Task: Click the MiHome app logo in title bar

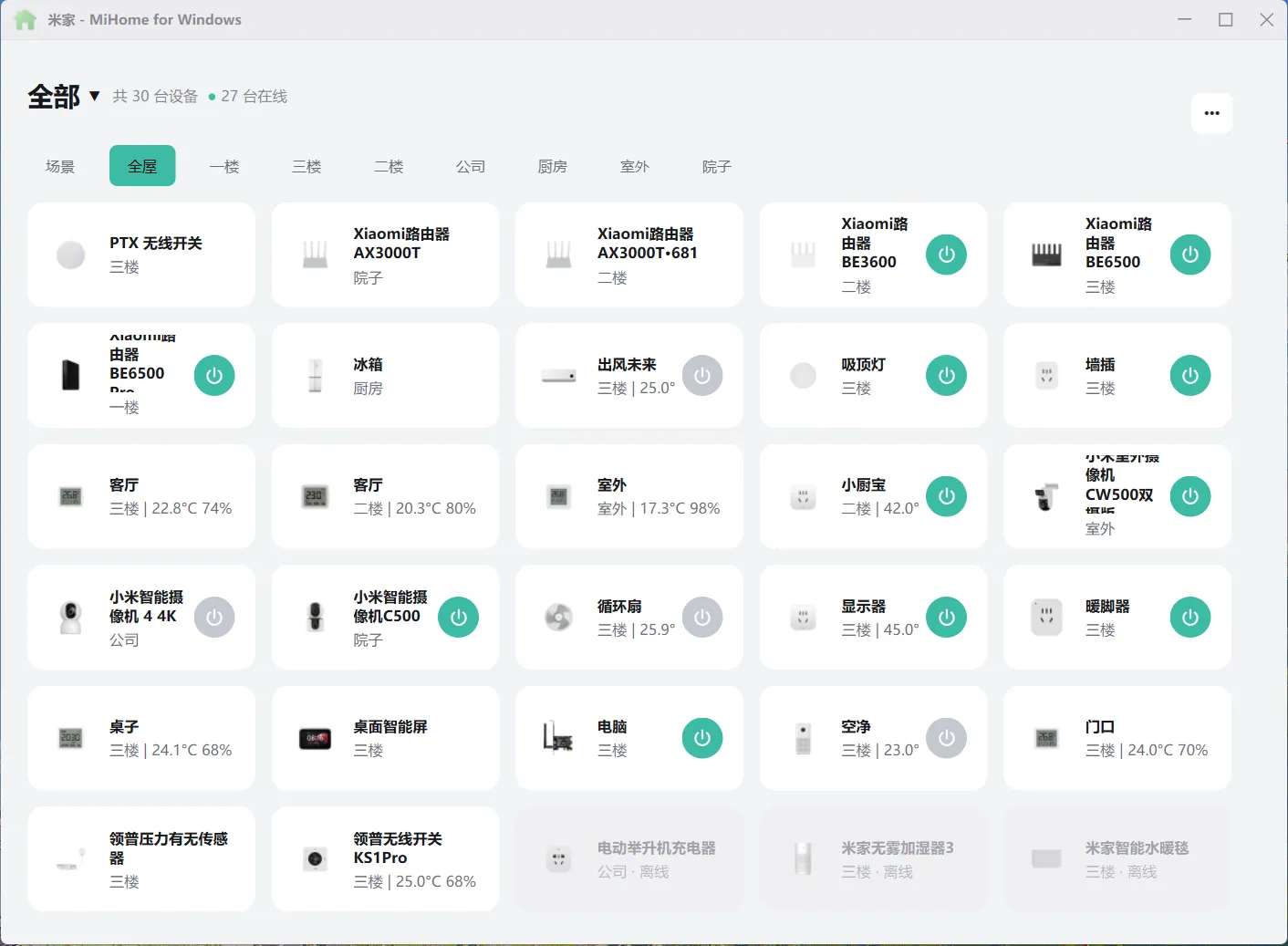Action: point(26,19)
